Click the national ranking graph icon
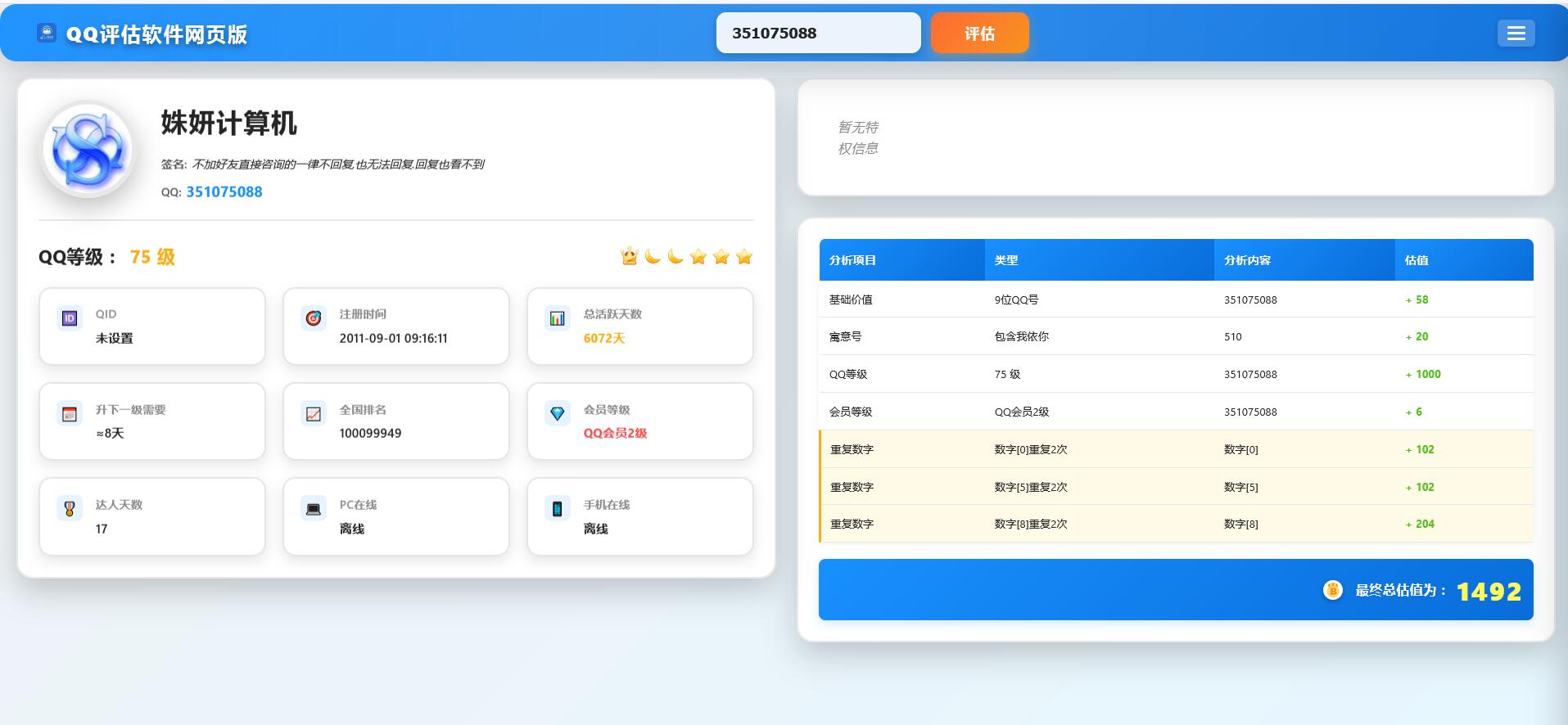This screenshot has height=725, width=1568. pyautogui.click(x=314, y=414)
